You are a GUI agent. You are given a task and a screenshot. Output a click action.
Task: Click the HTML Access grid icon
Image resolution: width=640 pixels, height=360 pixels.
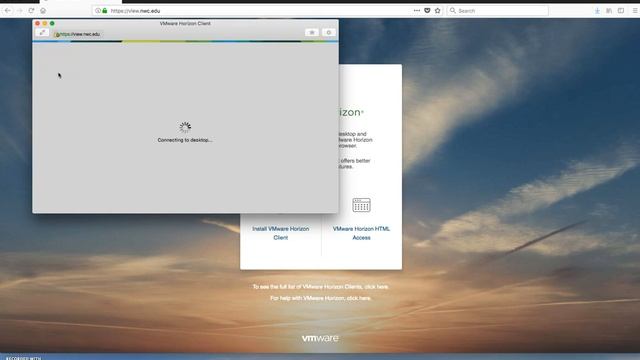pyautogui.click(x=361, y=205)
